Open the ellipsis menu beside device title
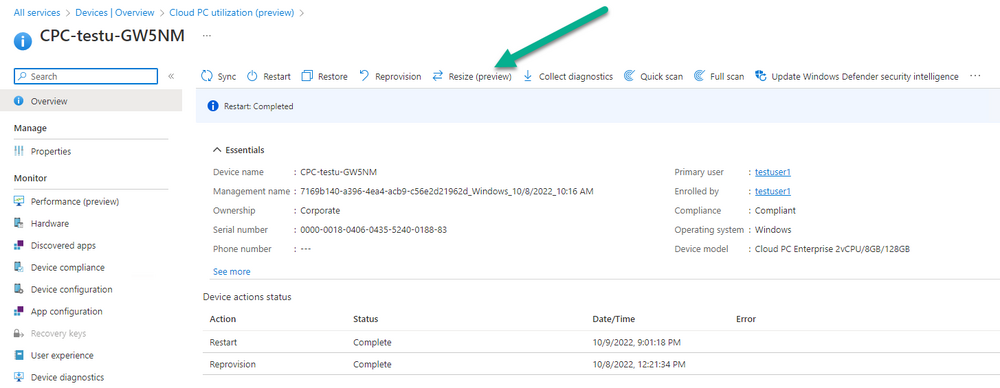 (x=207, y=36)
